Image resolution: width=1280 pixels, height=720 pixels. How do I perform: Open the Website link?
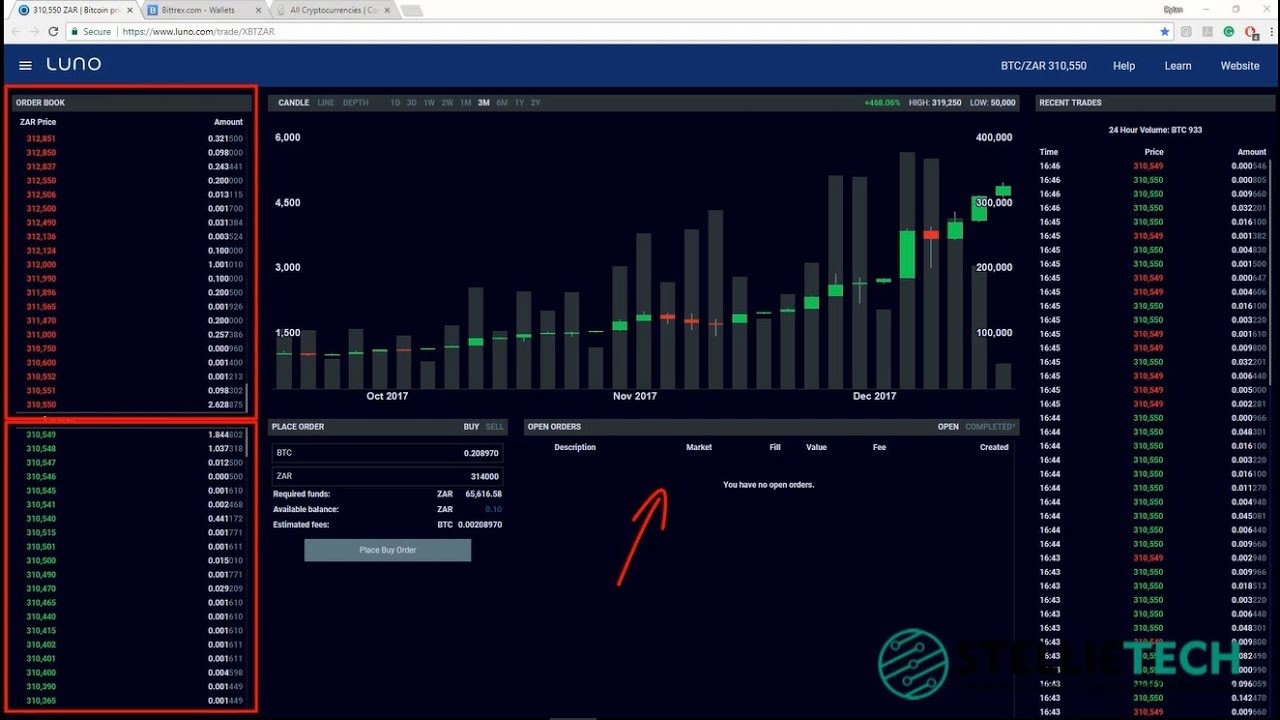1240,66
